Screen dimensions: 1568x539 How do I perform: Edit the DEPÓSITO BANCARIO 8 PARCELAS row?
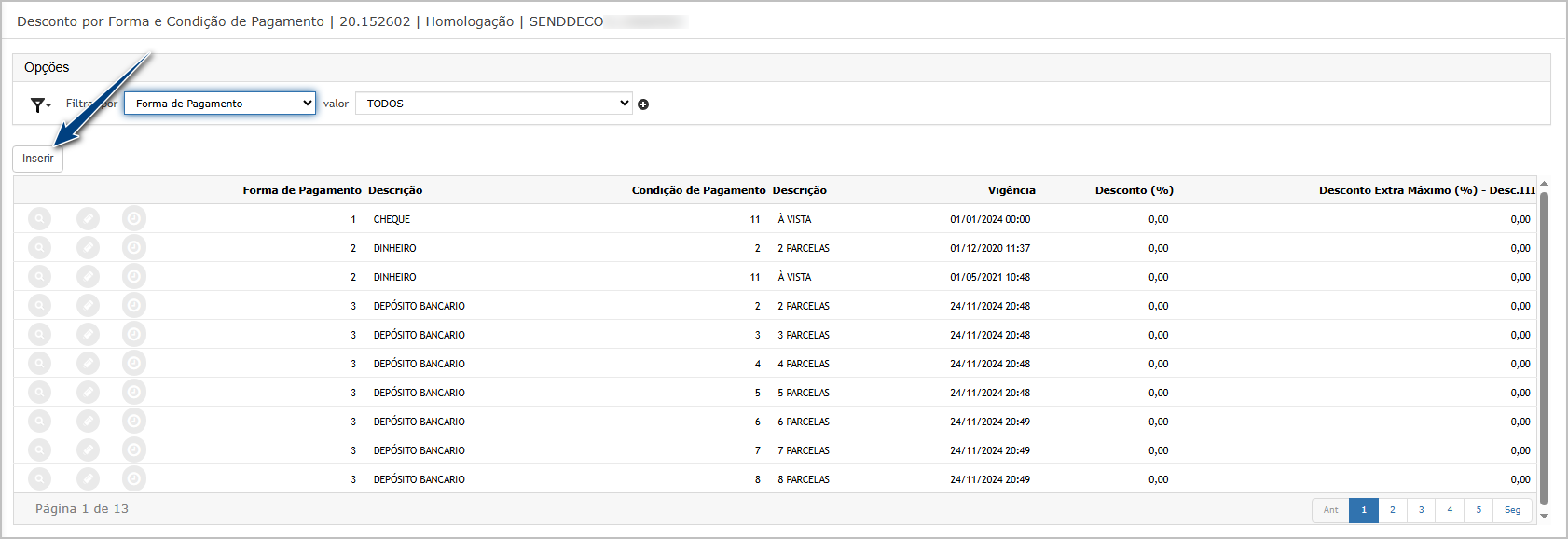(x=88, y=478)
